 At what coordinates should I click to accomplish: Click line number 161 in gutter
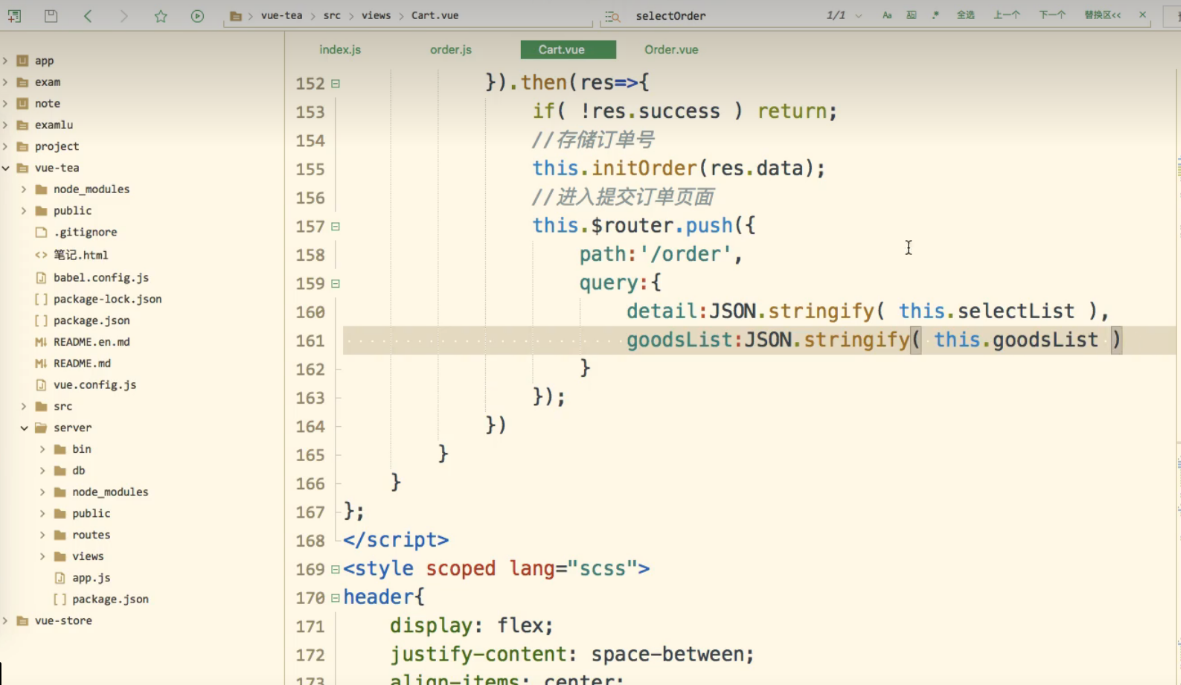tap(310, 341)
